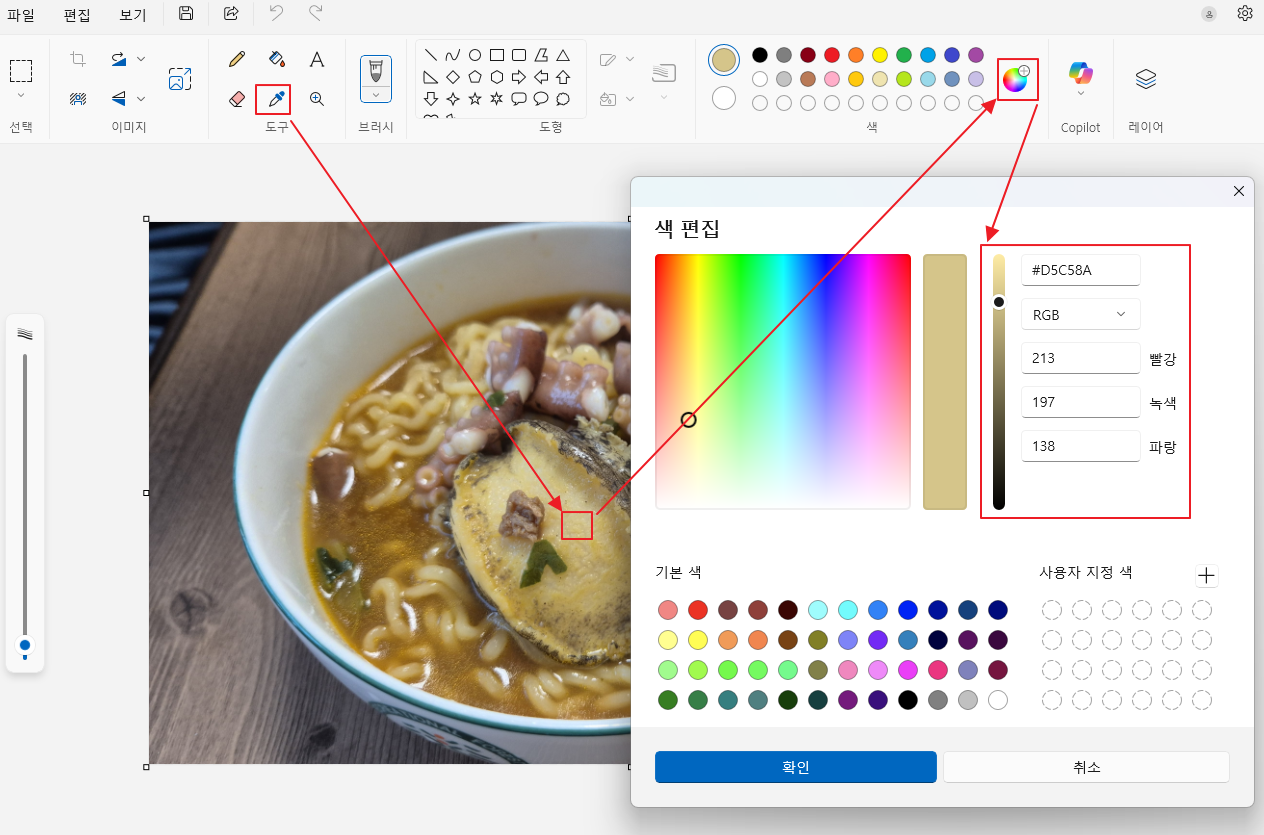Viewport: 1264px width, 835px height.
Task: Click the Redo arrow icon
Action: pyautogui.click(x=315, y=13)
